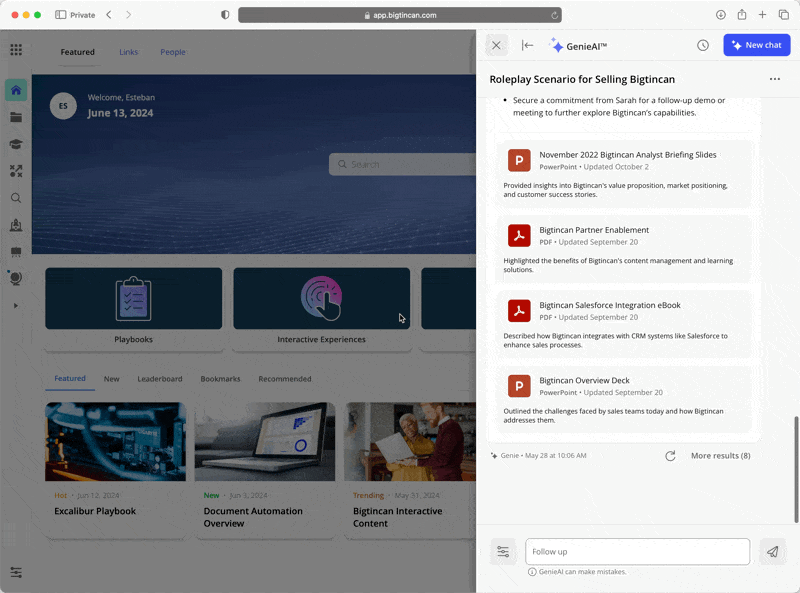Open the Bigtincan Partner Enablement PDF
800x593 pixels.
pos(623,249)
